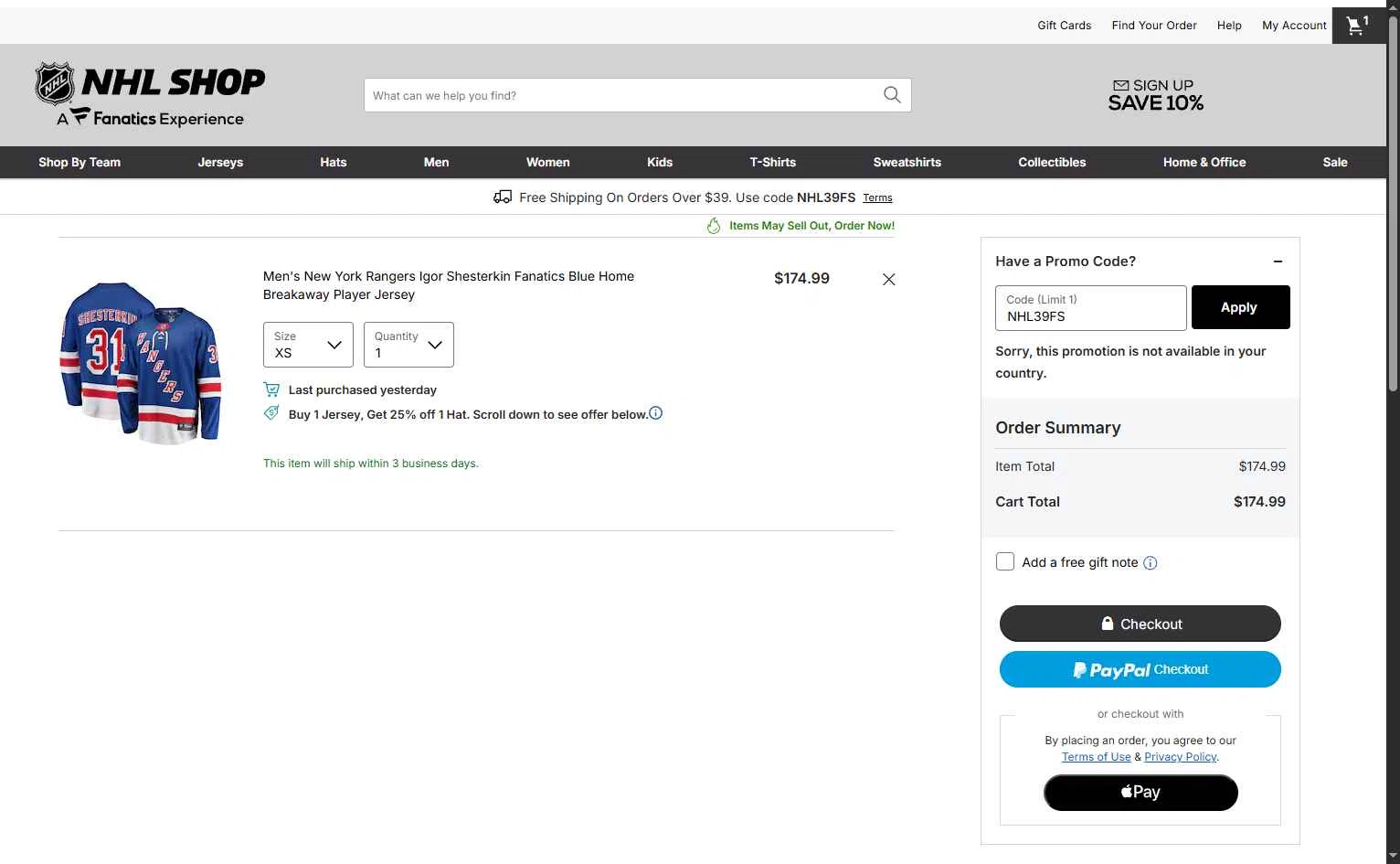Open the Quantity dropdown

[408, 345]
